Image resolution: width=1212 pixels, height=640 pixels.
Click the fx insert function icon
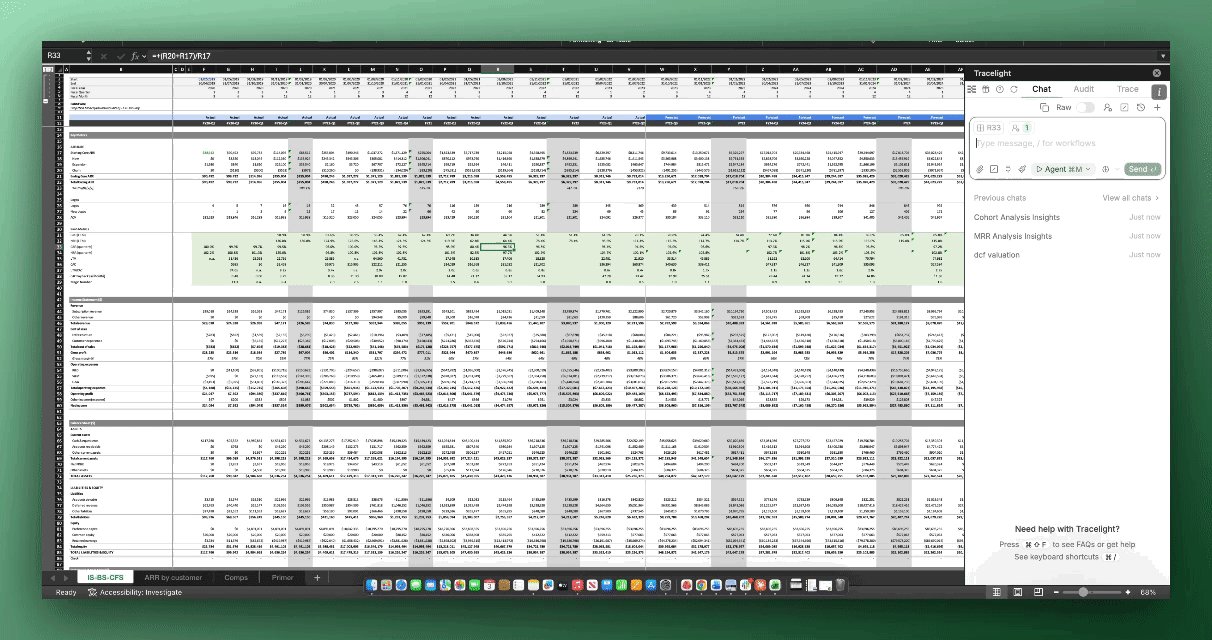(134, 57)
